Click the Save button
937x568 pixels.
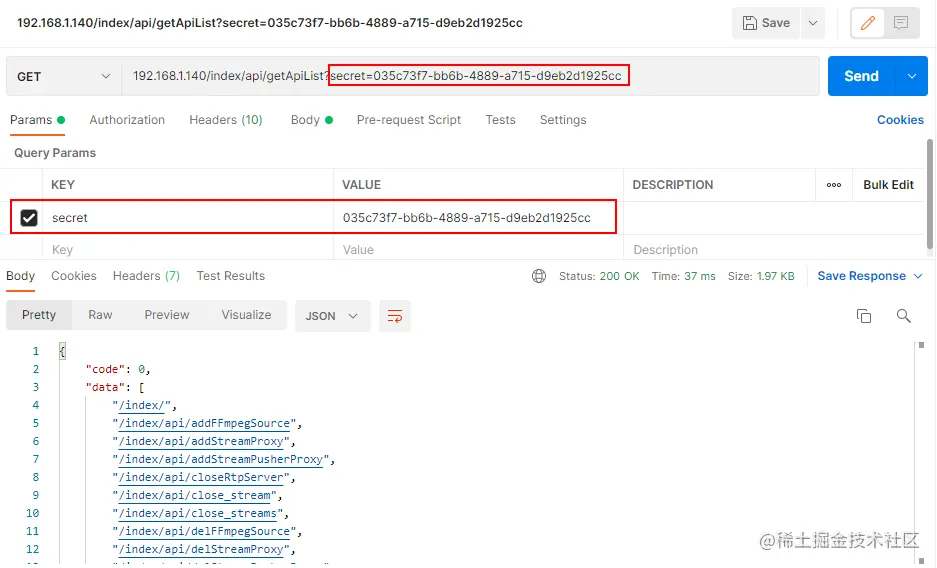coord(766,23)
